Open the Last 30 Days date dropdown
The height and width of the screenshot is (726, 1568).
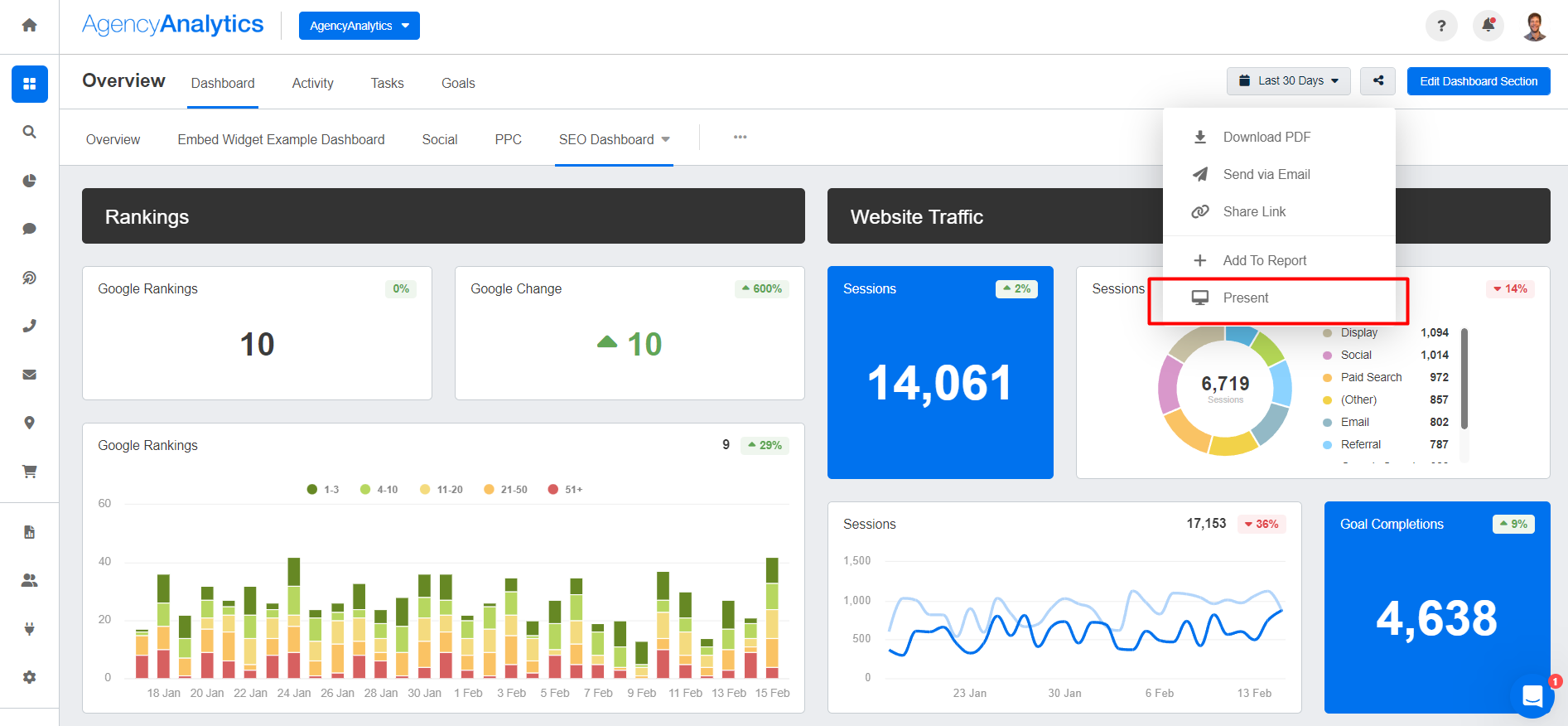point(1288,81)
